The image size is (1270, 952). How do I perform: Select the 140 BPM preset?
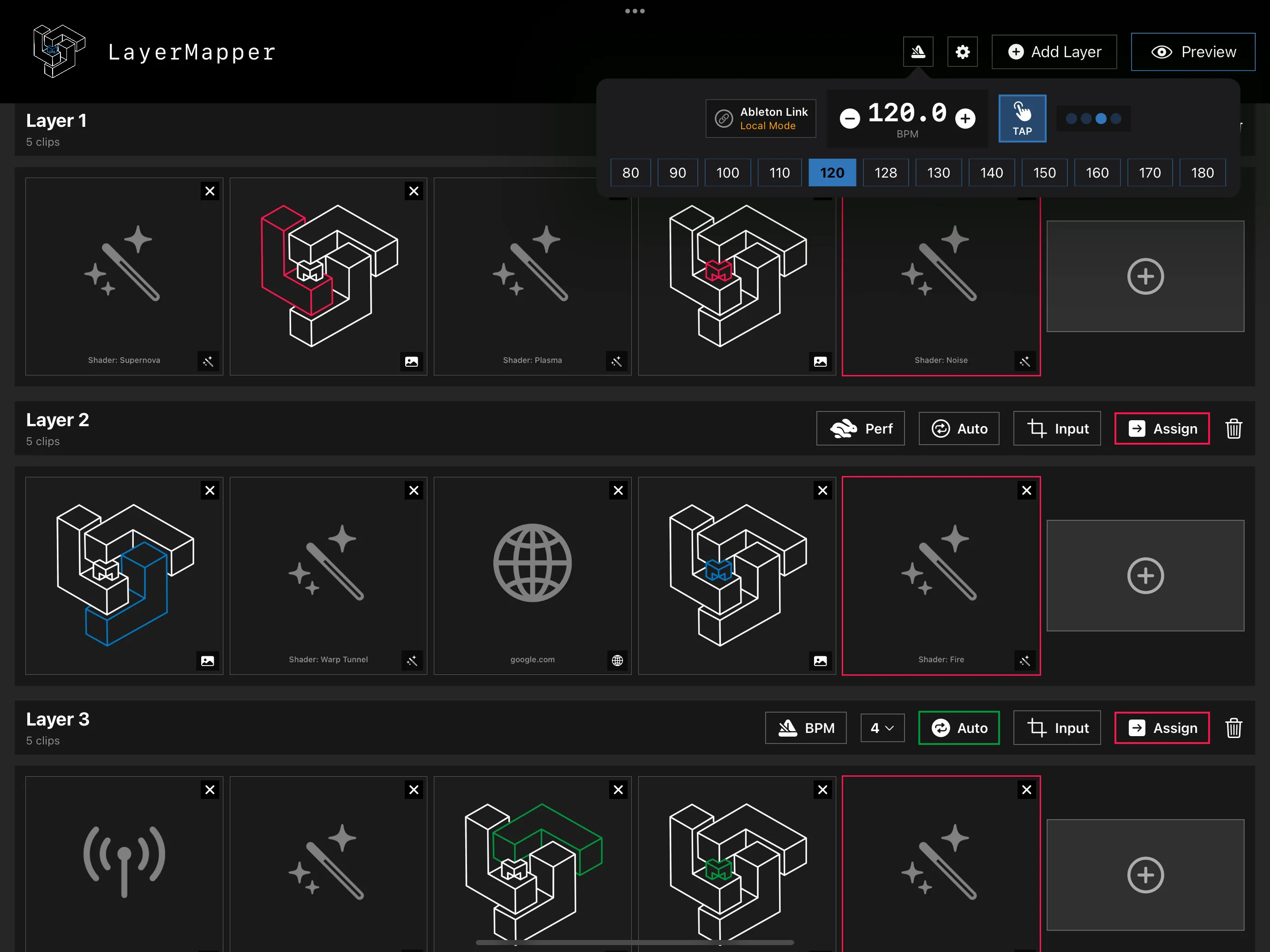992,173
